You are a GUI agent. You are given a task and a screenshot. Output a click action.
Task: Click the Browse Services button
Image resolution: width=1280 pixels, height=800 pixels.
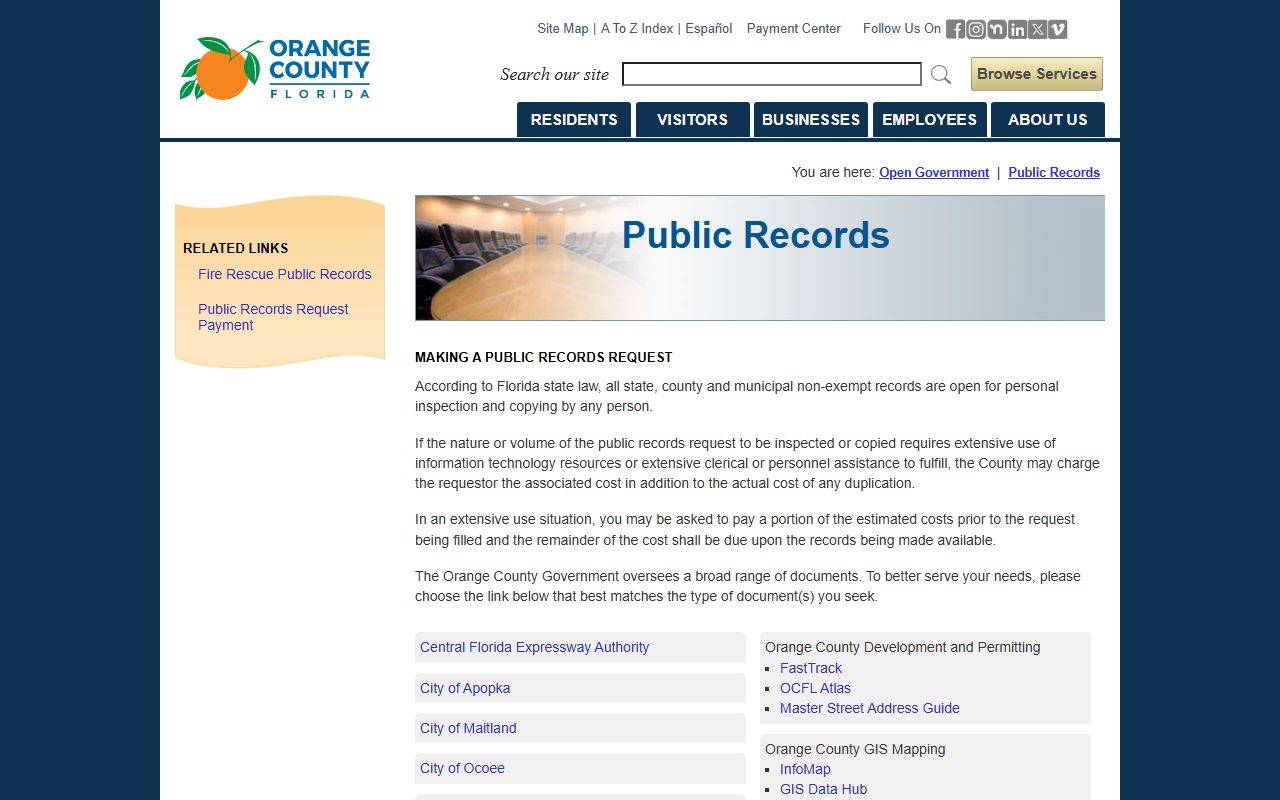coord(1037,74)
